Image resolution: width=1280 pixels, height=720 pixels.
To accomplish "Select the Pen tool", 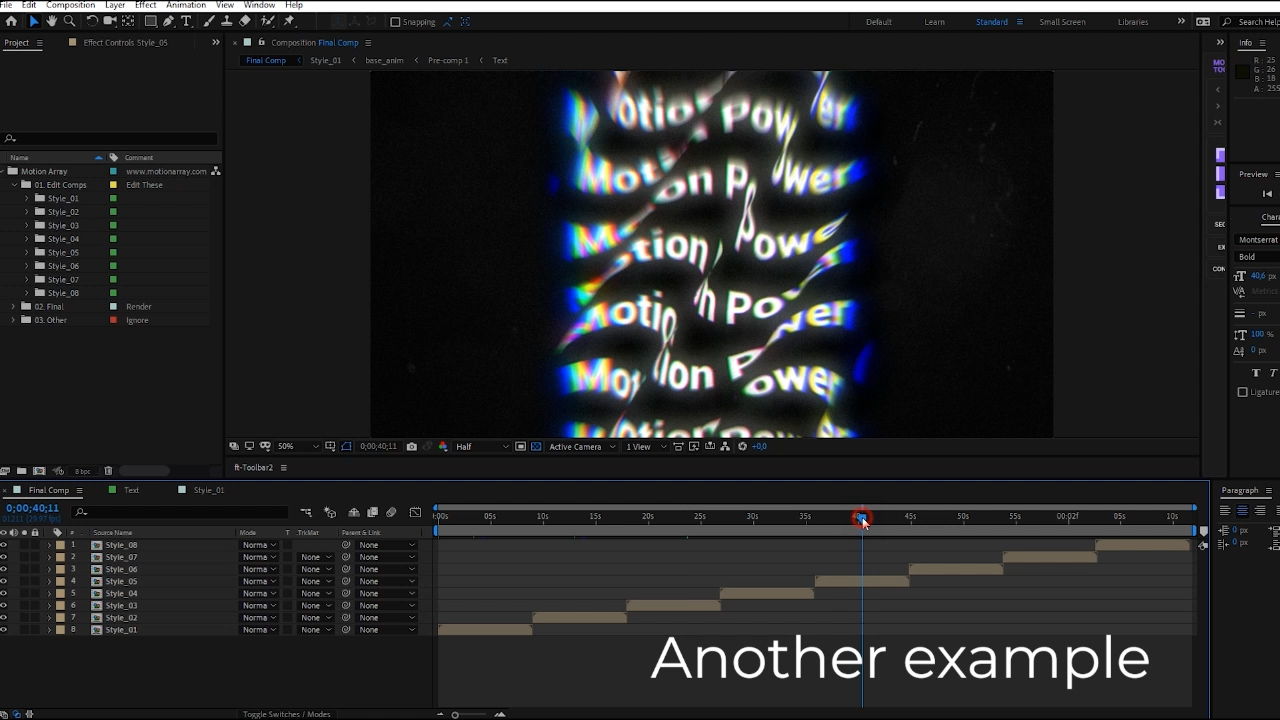I will (168, 21).
